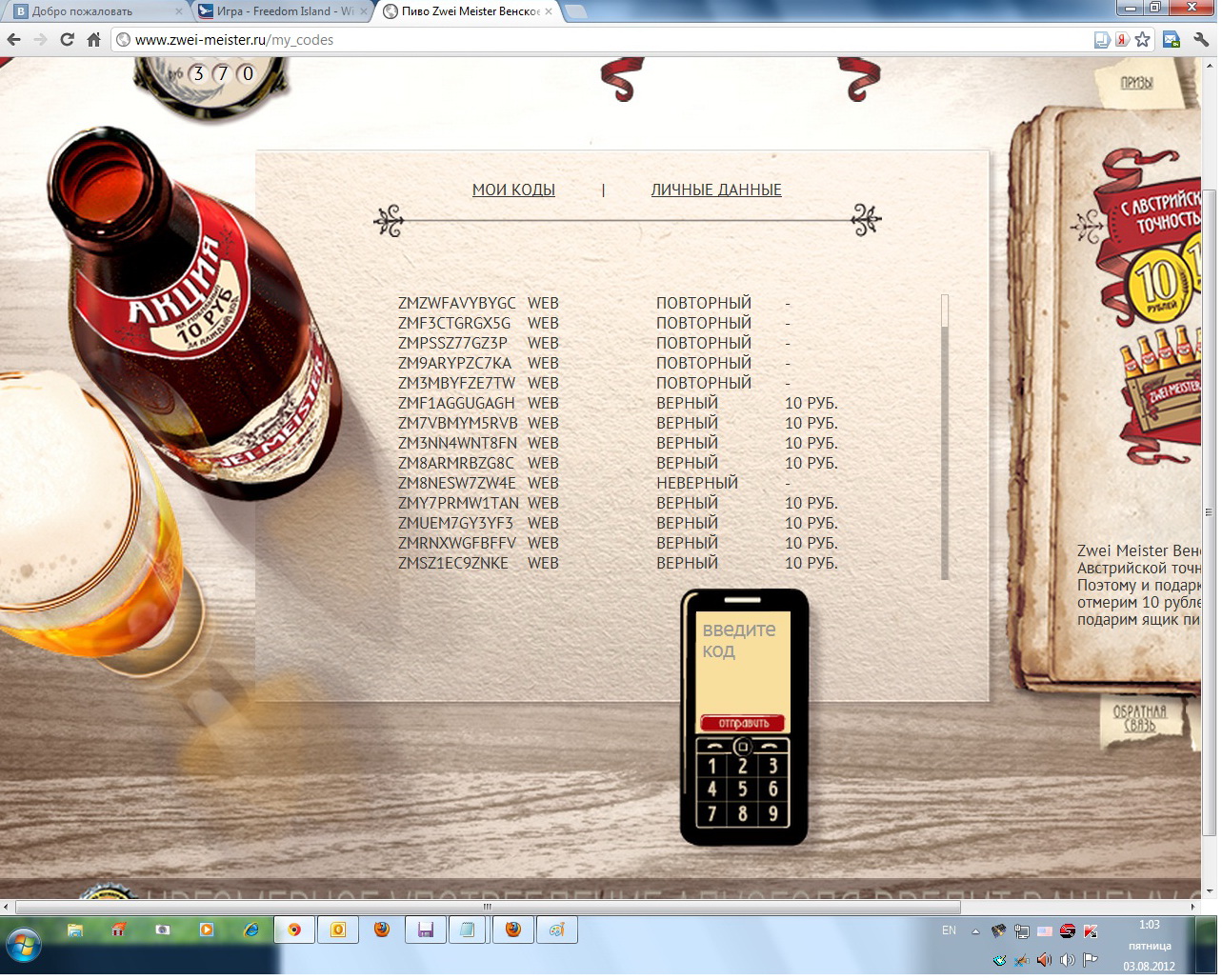Select code ZM8NESW7ZW4E in the list

coord(457,484)
